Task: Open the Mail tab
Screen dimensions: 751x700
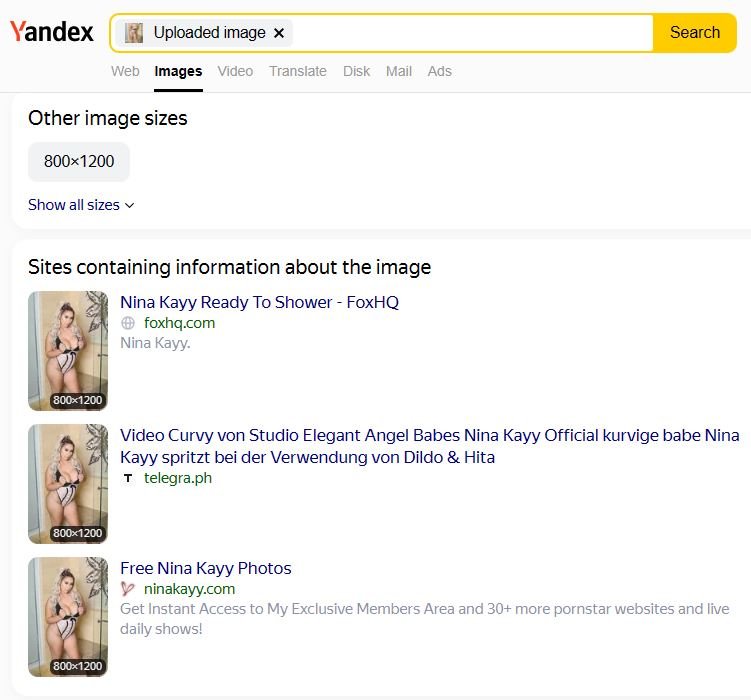Action: click(398, 71)
